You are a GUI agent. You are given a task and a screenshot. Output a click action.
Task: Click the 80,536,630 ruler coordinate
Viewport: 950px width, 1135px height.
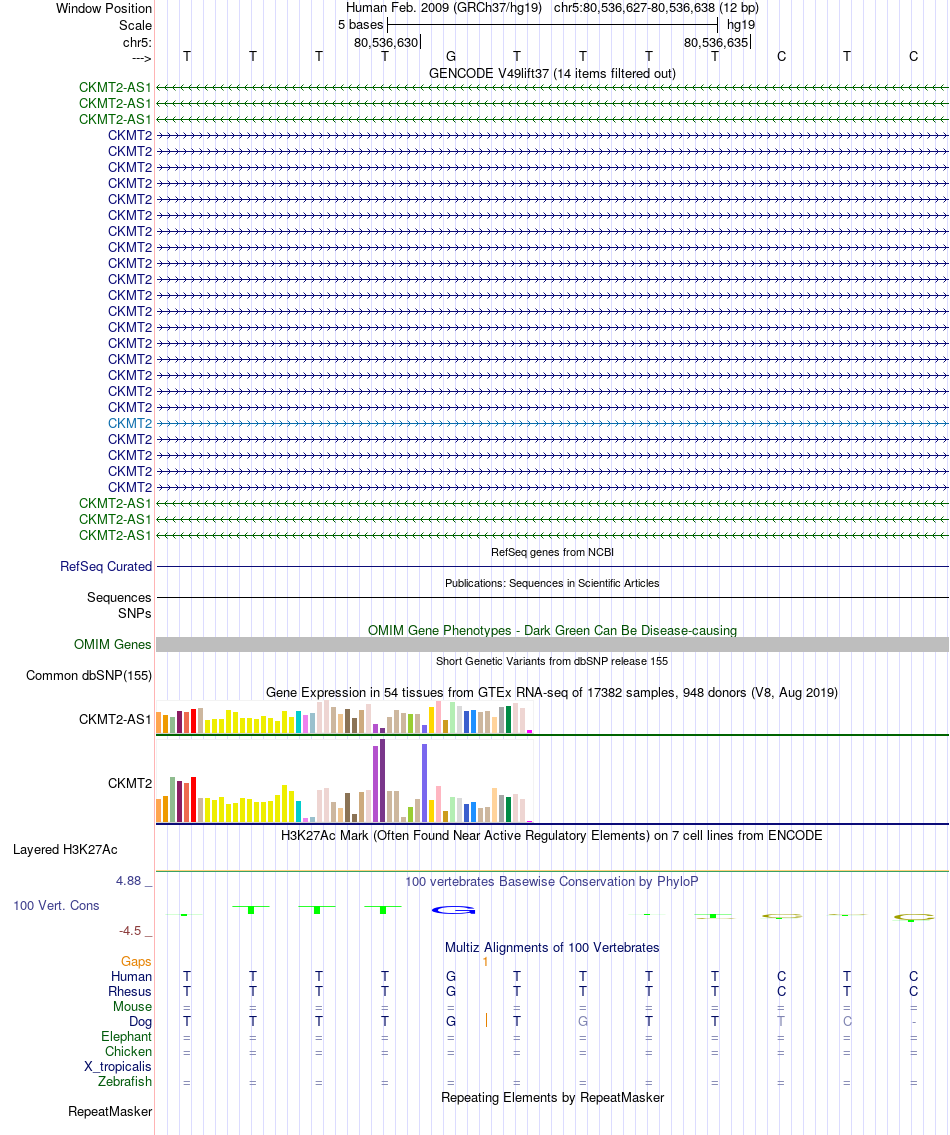click(386, 43)
